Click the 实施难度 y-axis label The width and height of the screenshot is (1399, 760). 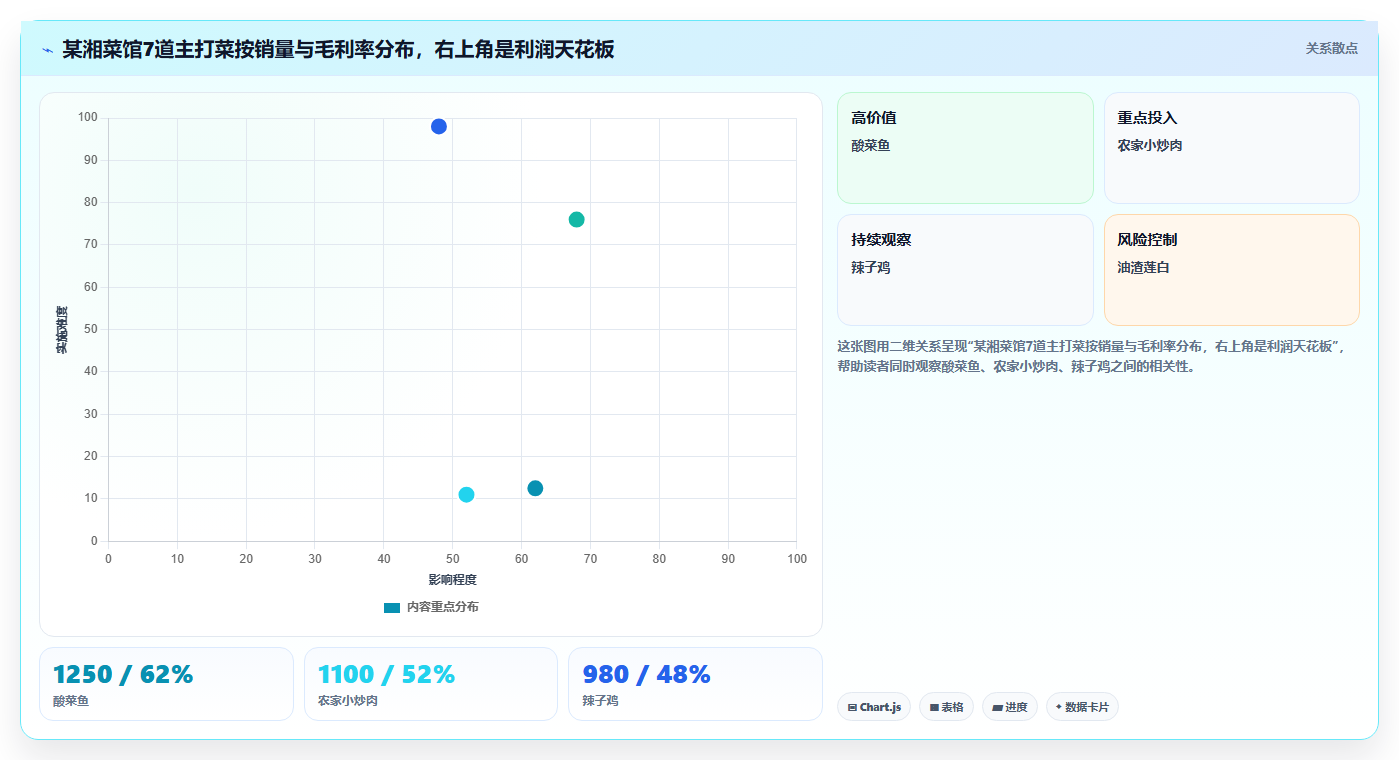[62, 330]
